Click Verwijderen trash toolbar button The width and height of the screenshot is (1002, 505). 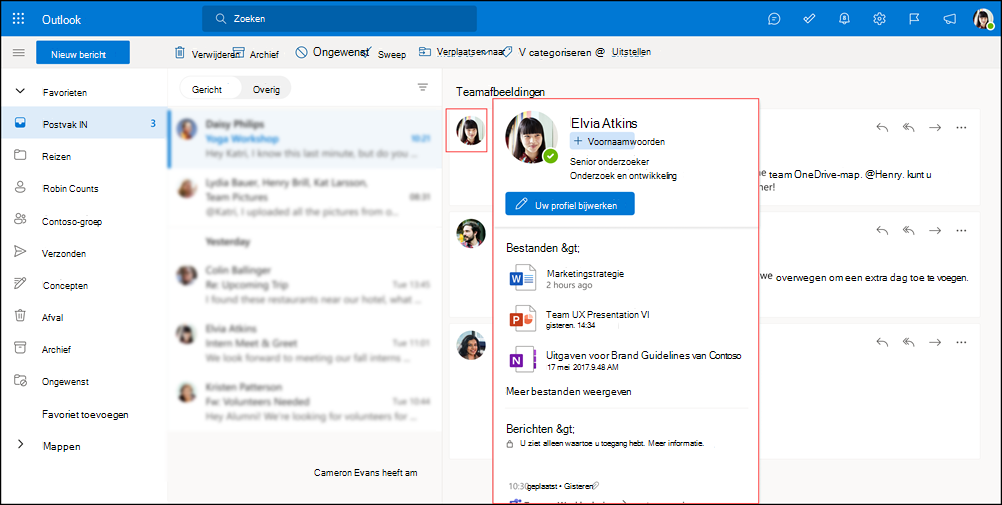(208, 54)
